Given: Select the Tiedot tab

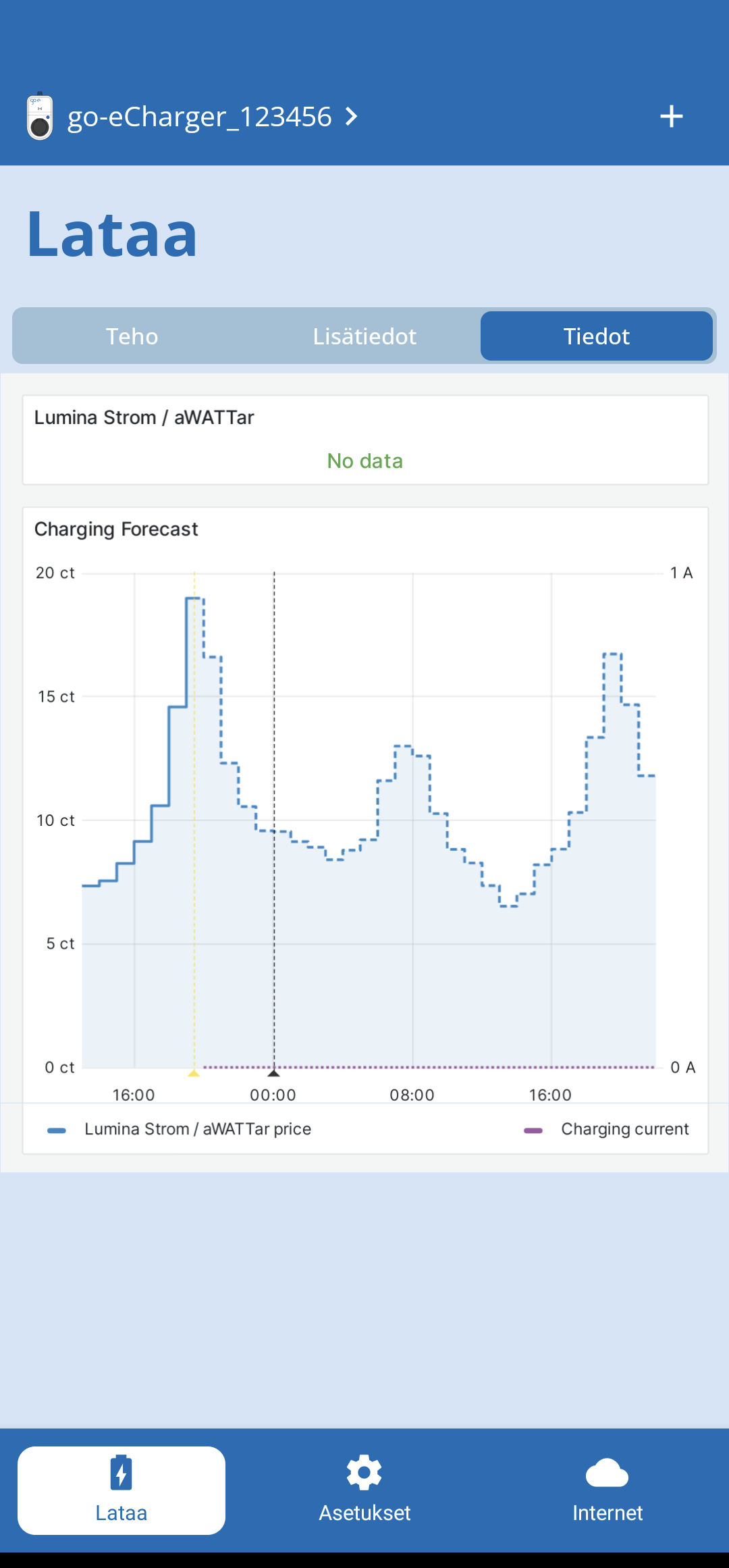Looking at the screenshot, I should click(597, 336).
